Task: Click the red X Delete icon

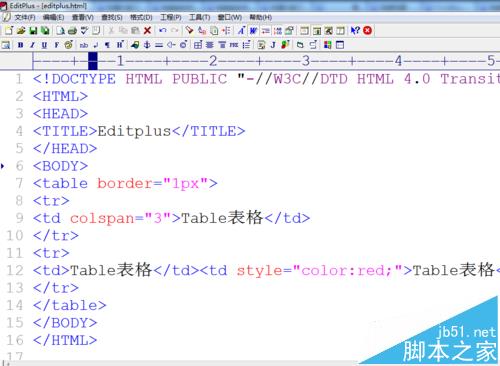Action: coord(147,31)
